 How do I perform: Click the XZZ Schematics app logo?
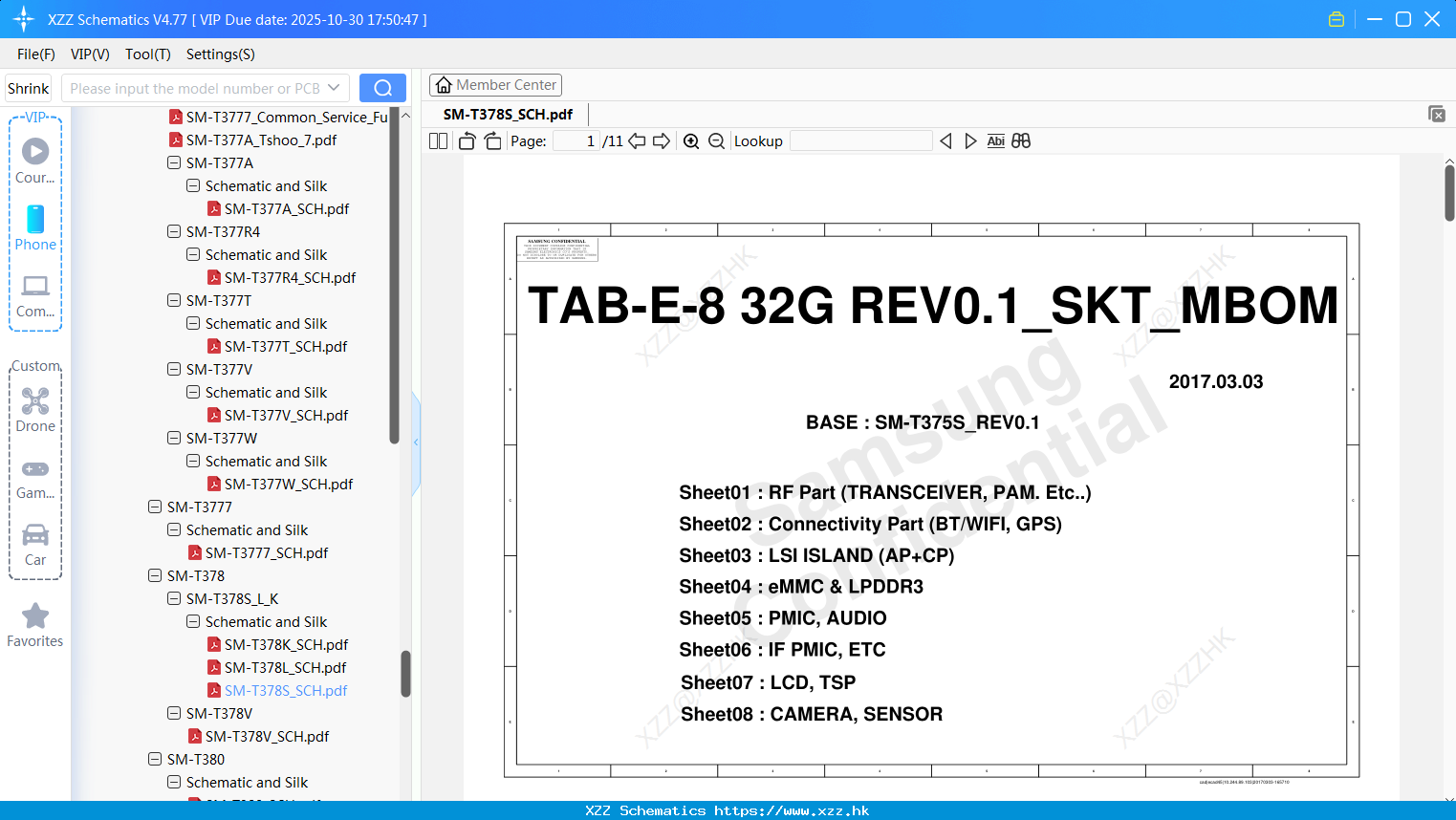[24, 19]
